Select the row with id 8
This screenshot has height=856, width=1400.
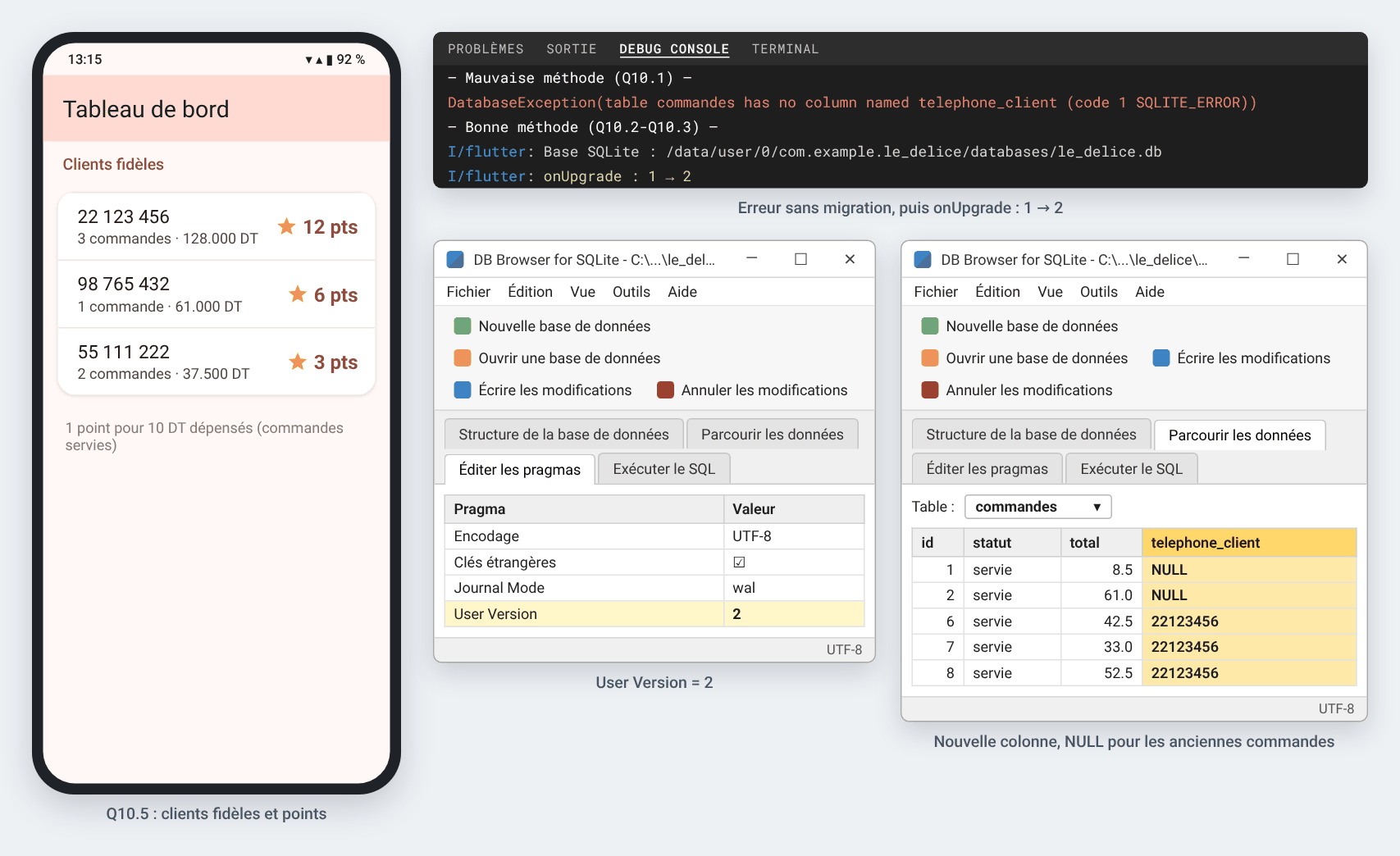(x=1134, y=673)
